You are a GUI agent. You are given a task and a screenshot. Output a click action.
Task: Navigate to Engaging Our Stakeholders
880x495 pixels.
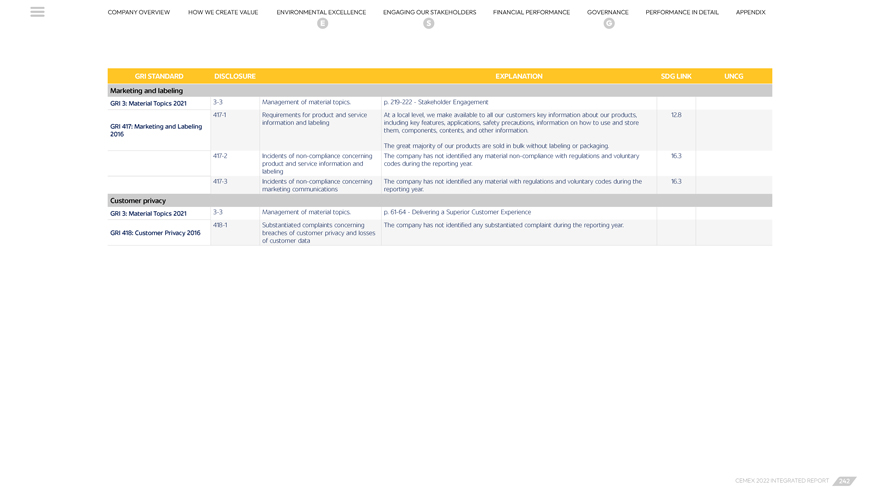[429, 12]
